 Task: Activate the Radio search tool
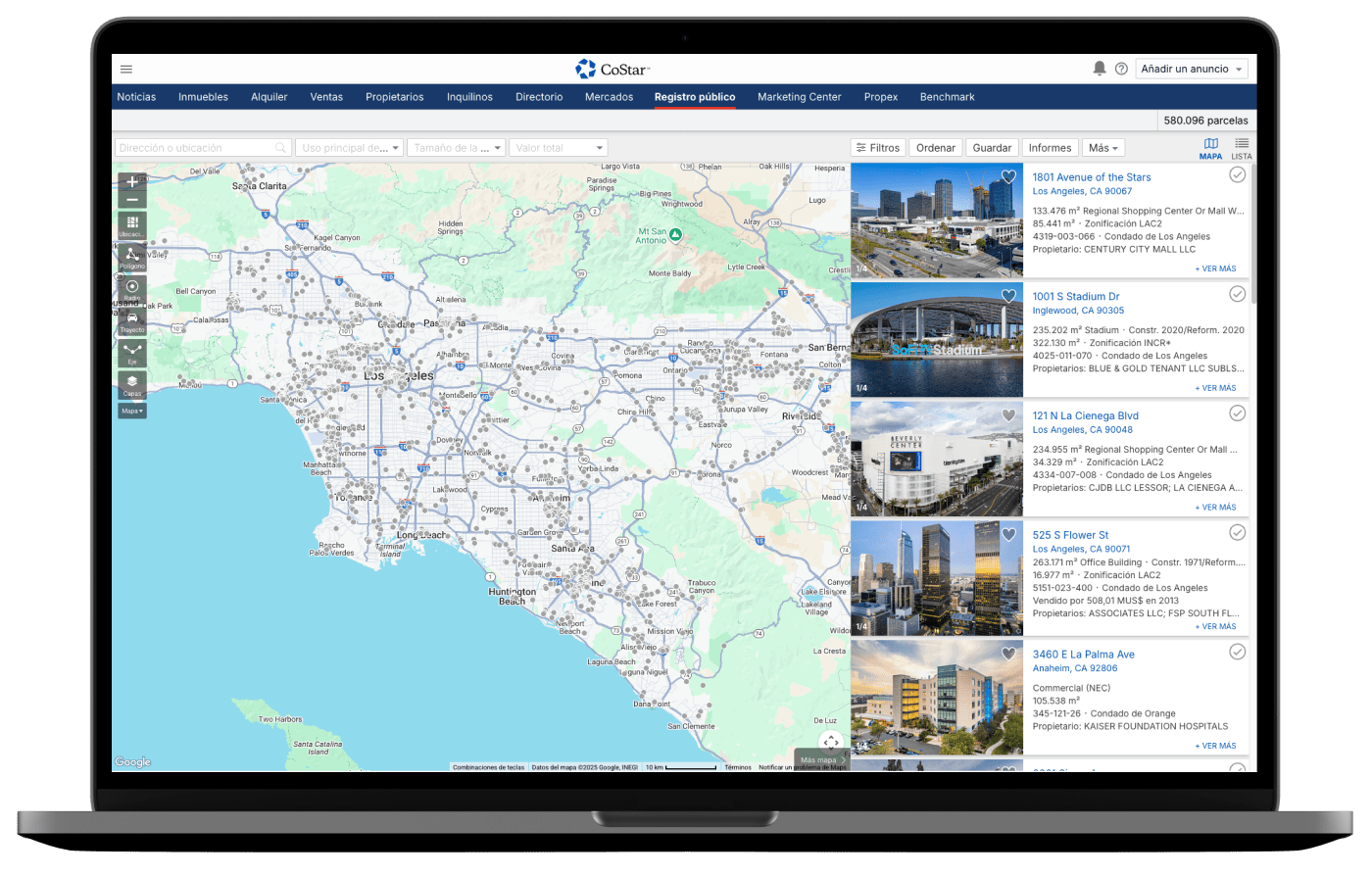[132, 288]
